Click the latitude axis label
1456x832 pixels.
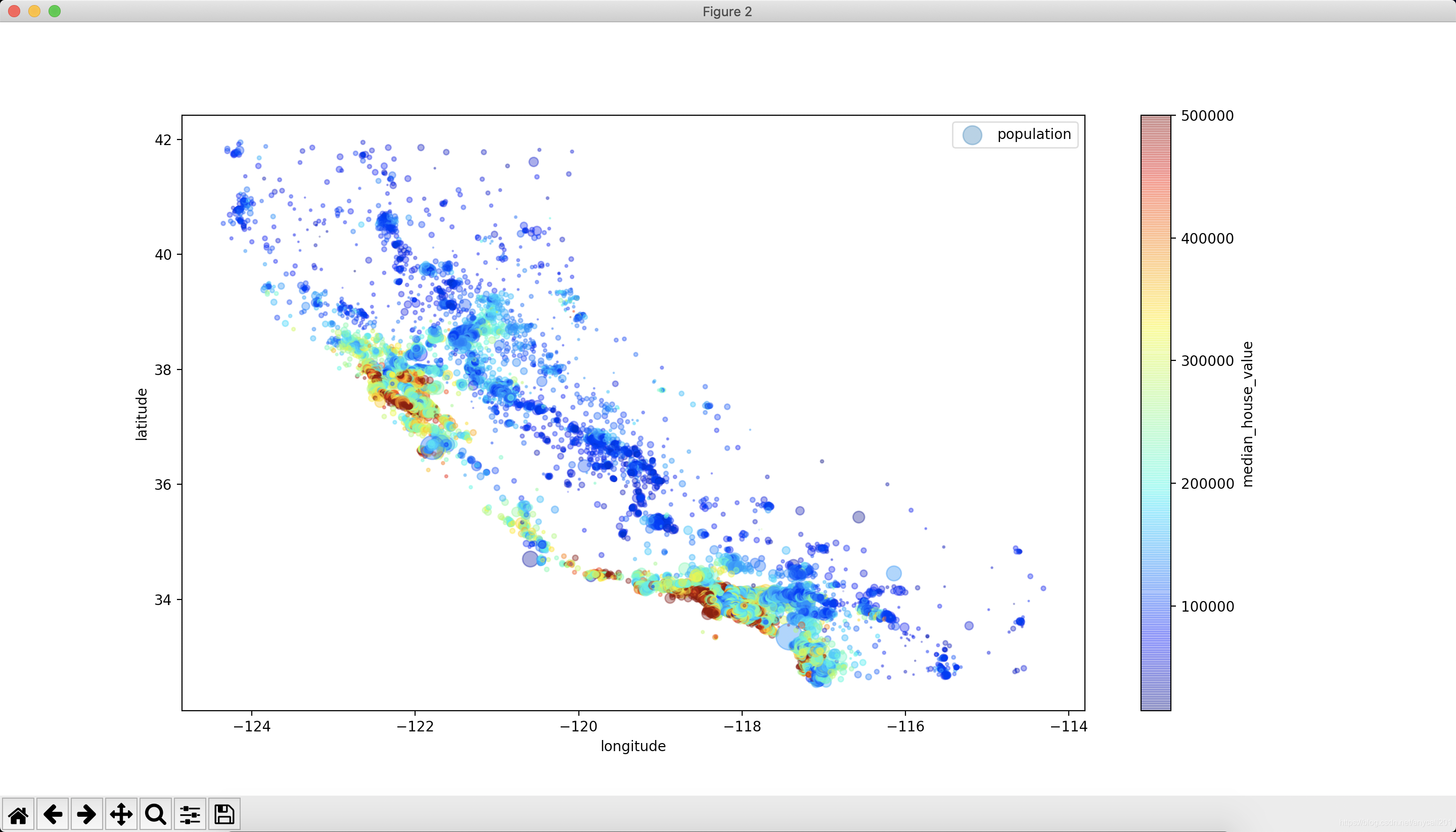click(141, 414)
